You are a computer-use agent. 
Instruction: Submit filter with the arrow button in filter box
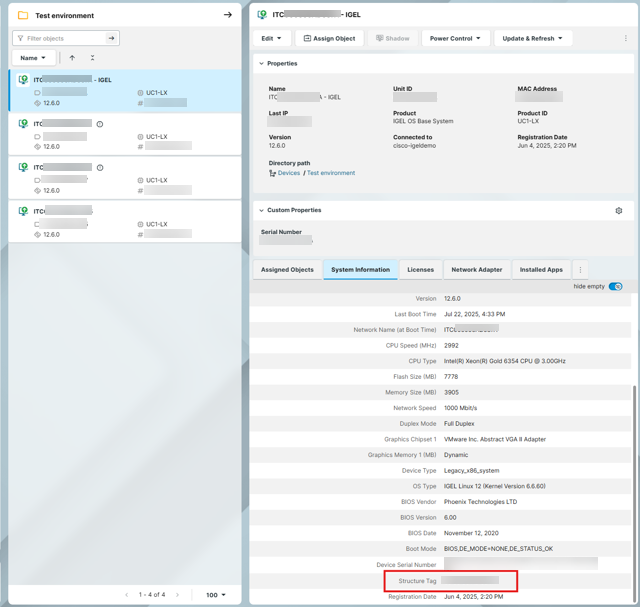point(111,38)
